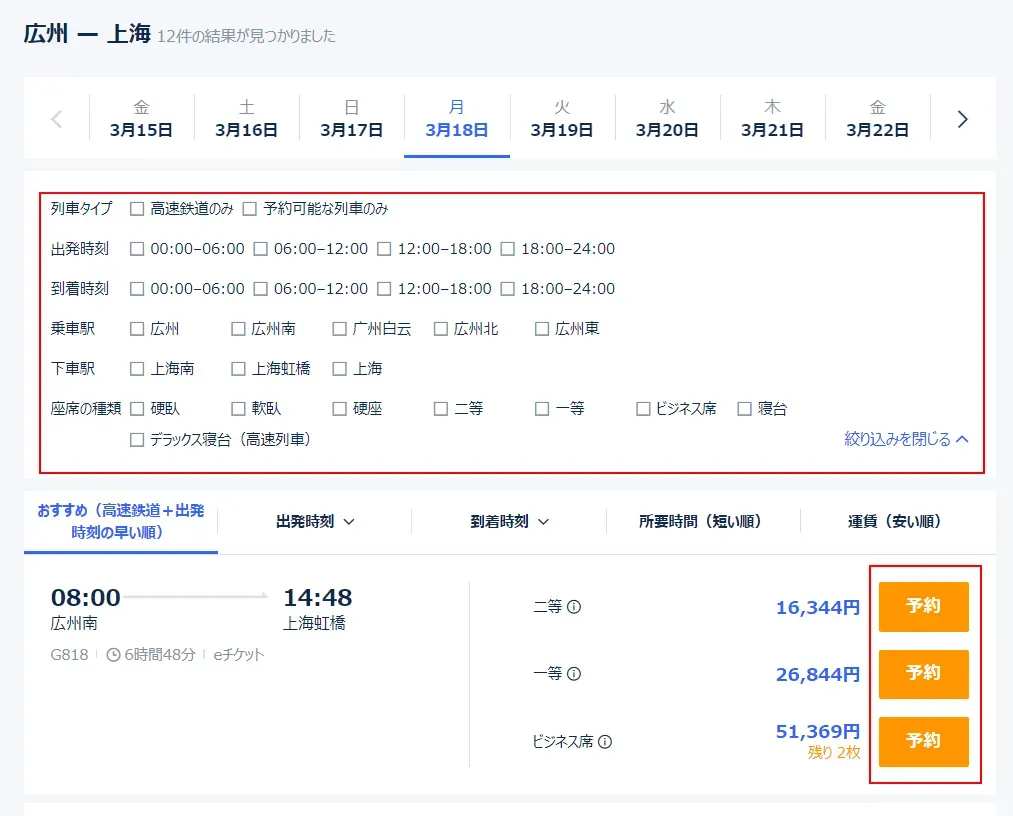Screen dimensions: 1013x816
Task: Open the 到着時刻 sort dropdown
Action: click(x=505, y=521)
